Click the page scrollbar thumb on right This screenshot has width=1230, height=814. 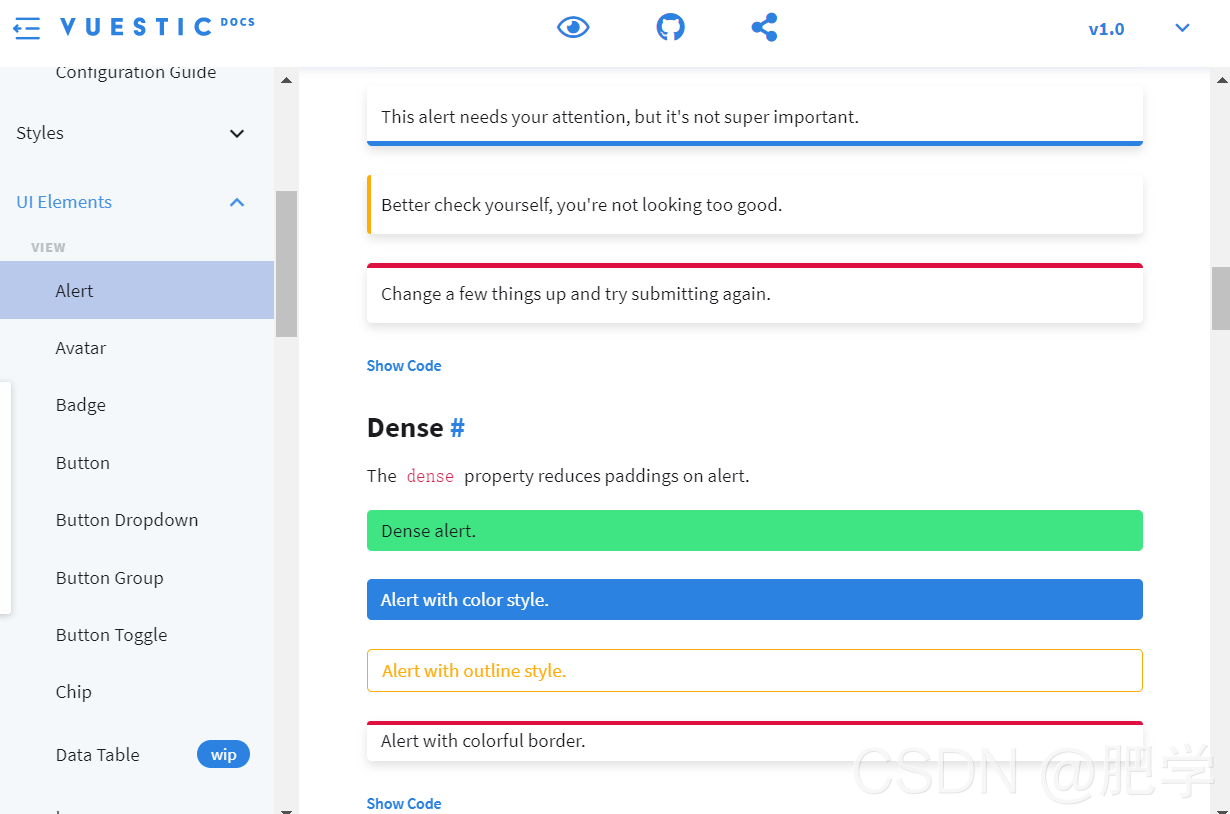tap(1221, 298)
